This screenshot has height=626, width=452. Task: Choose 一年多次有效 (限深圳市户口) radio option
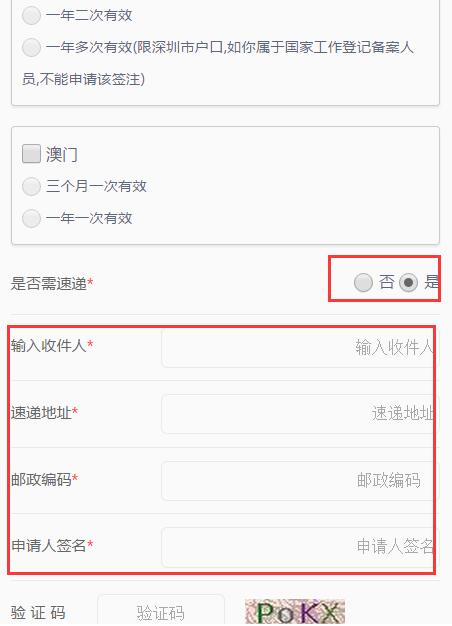(31, 48)
